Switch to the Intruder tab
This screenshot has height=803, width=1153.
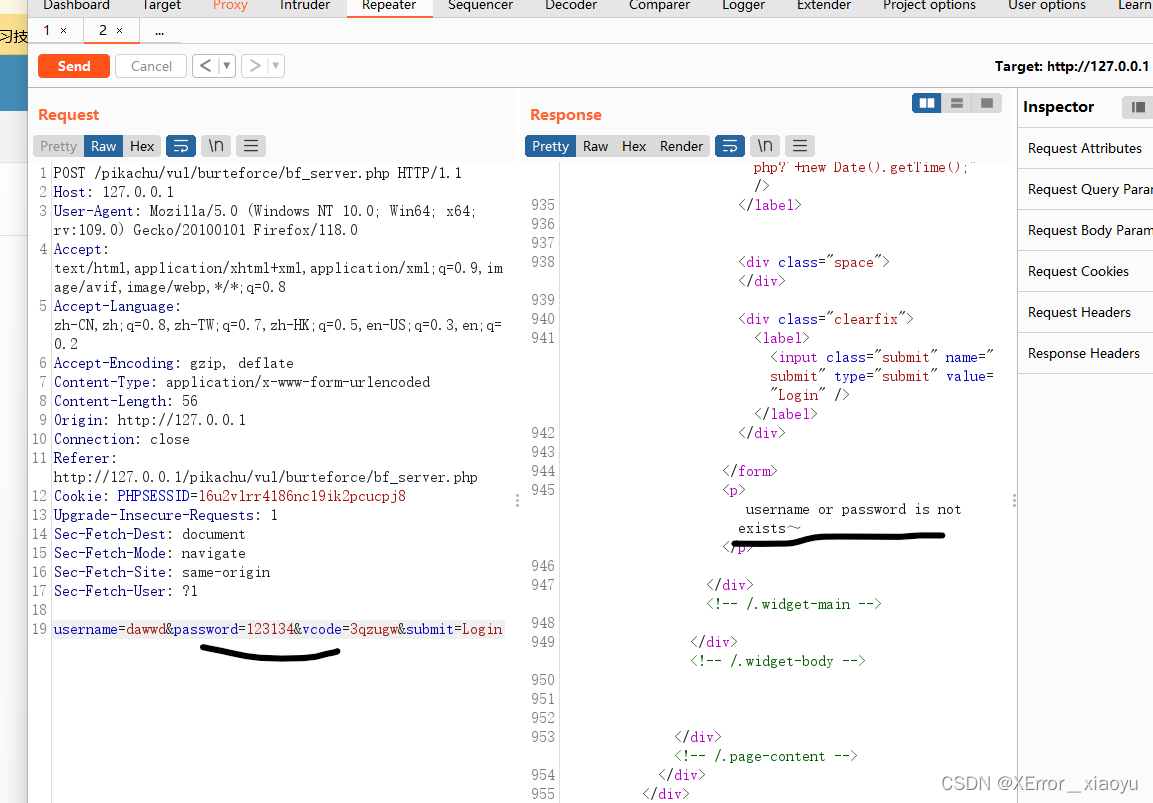pyautogui.click(x=305, y=5)
